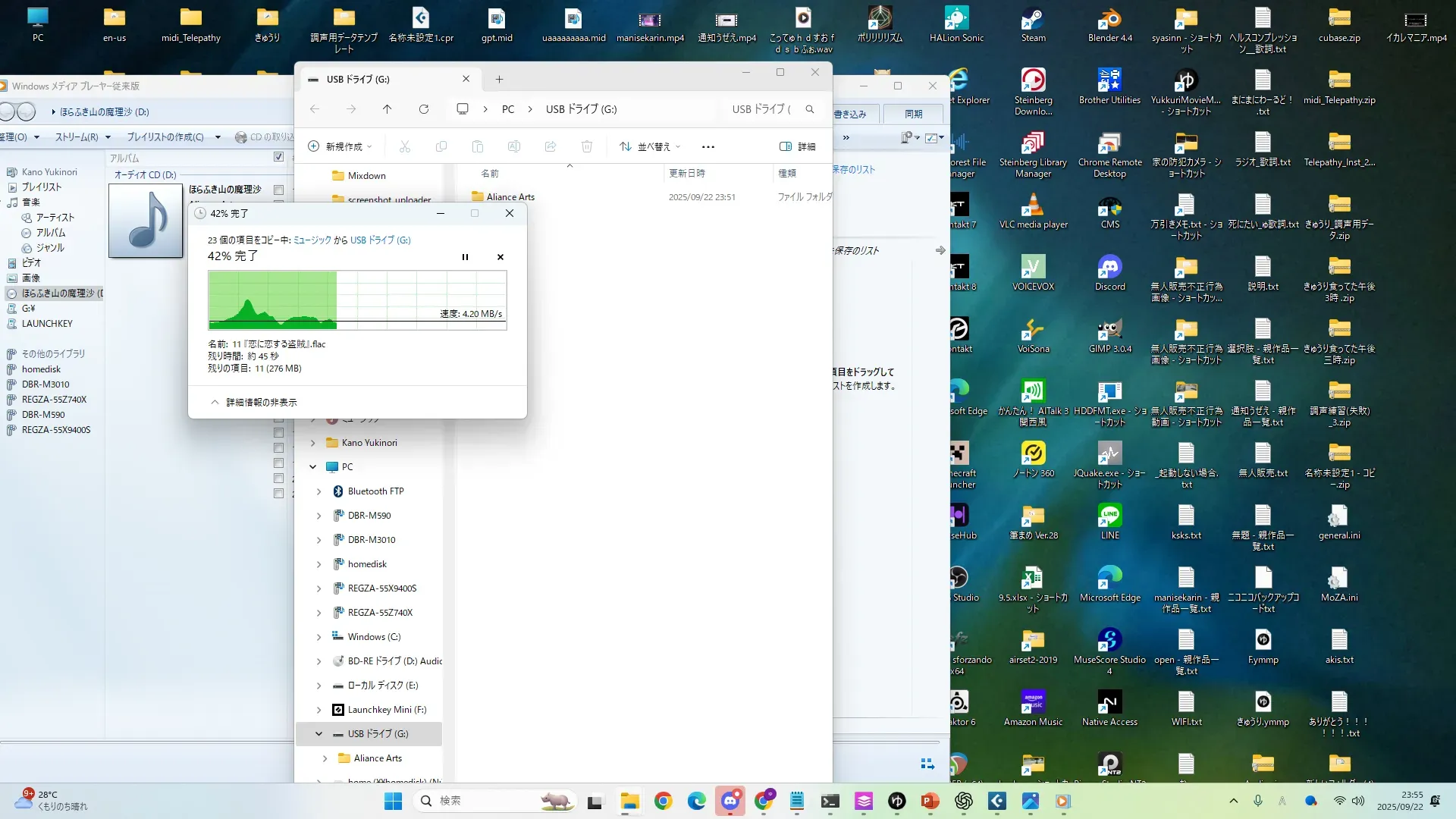Open Discord from the taskbar
Screen dimensions: 1456x819
730,801
